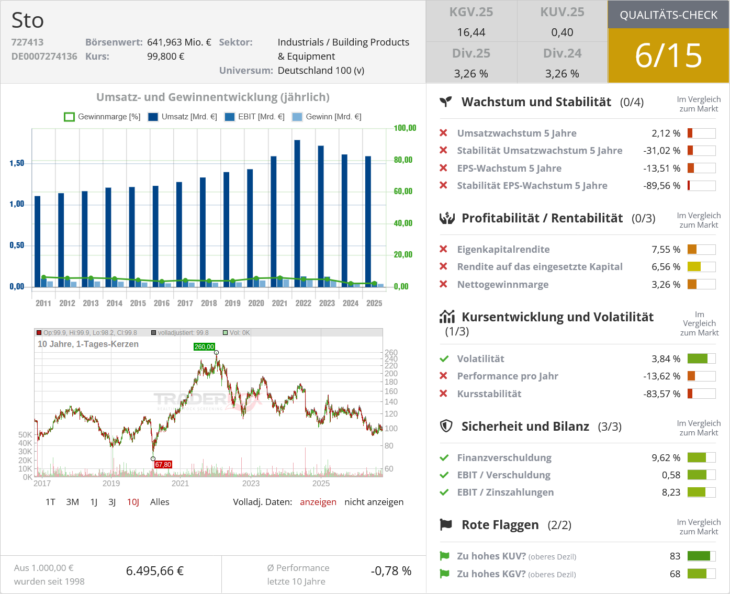Select the 1T chart time range
The width and height of the screenshot is (730, 594).
tap(50, 502)
